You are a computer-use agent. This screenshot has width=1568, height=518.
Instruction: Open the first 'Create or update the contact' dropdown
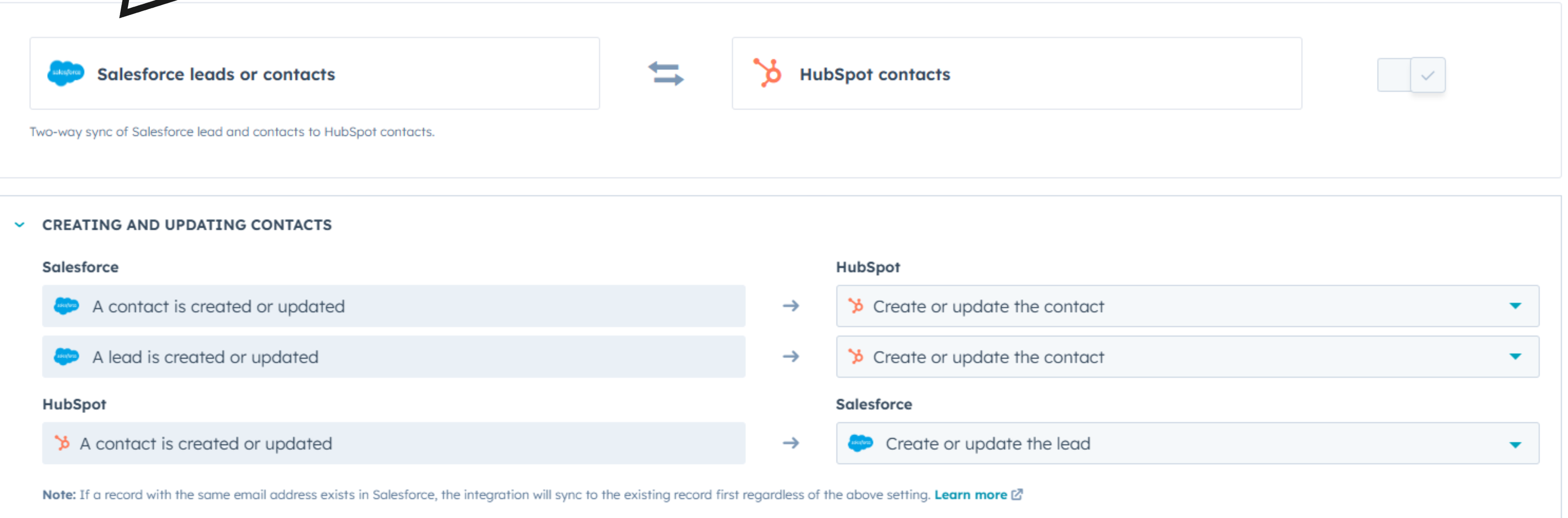pos(1516,306)
